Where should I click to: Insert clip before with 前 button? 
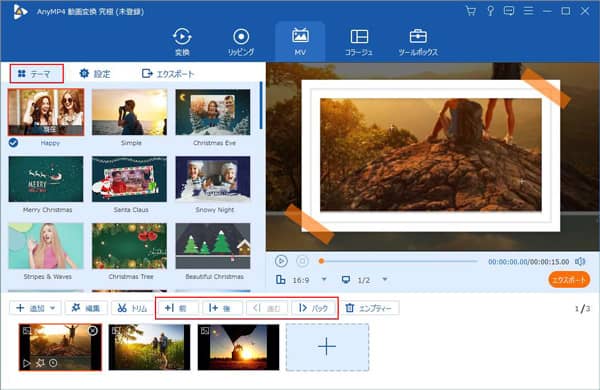178,308
